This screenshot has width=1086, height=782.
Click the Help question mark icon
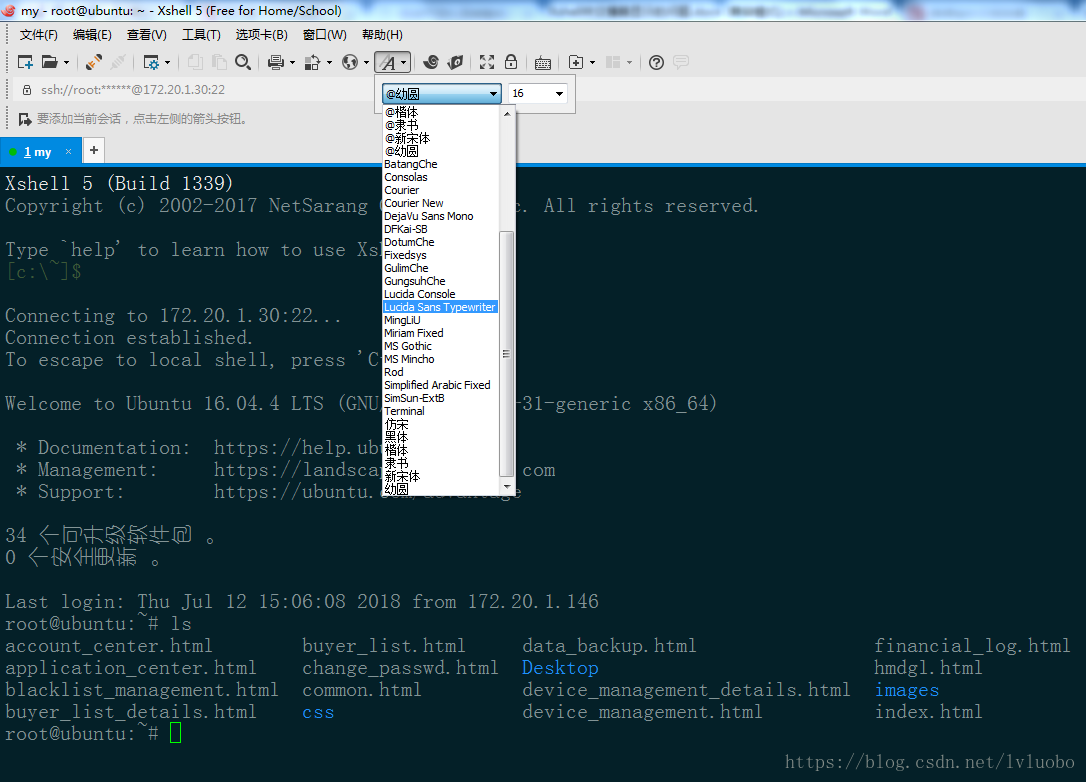(x=654, y=61)
